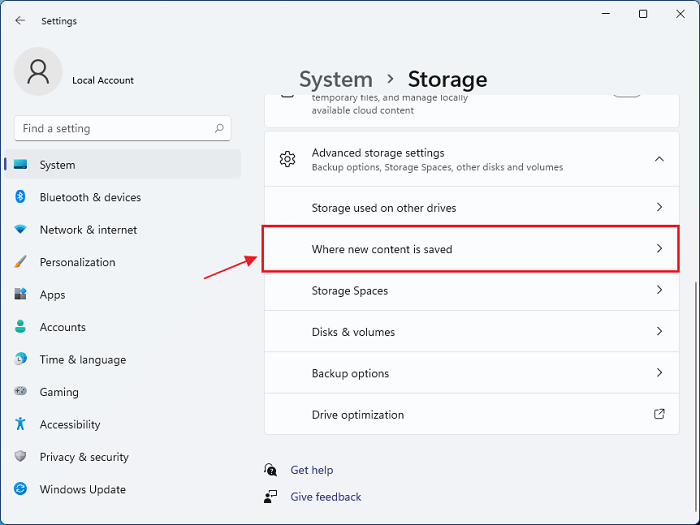The width and height of the screenshot is (700, 525).
Task: Click the Personalization paintbrush icon
Action: coord(20,262)
